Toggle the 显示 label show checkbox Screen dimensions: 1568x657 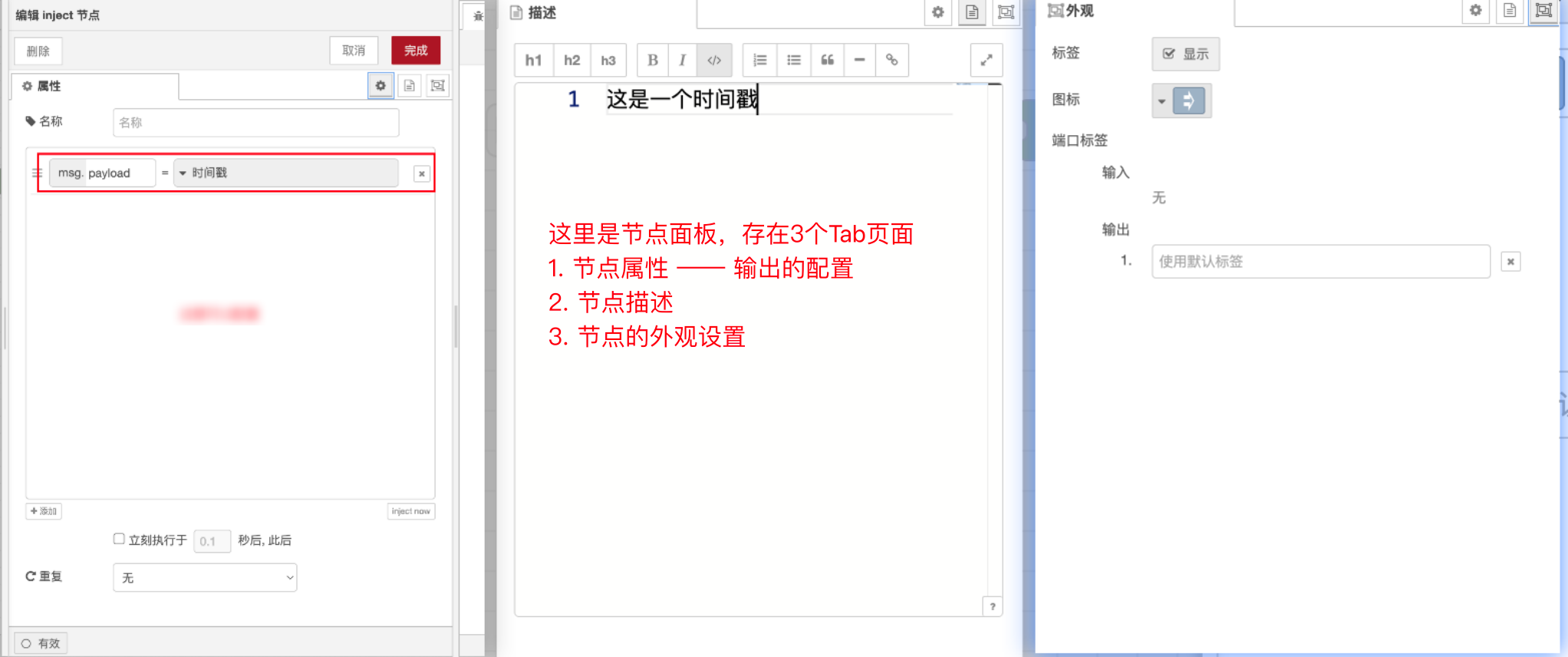pos(1186,54)
